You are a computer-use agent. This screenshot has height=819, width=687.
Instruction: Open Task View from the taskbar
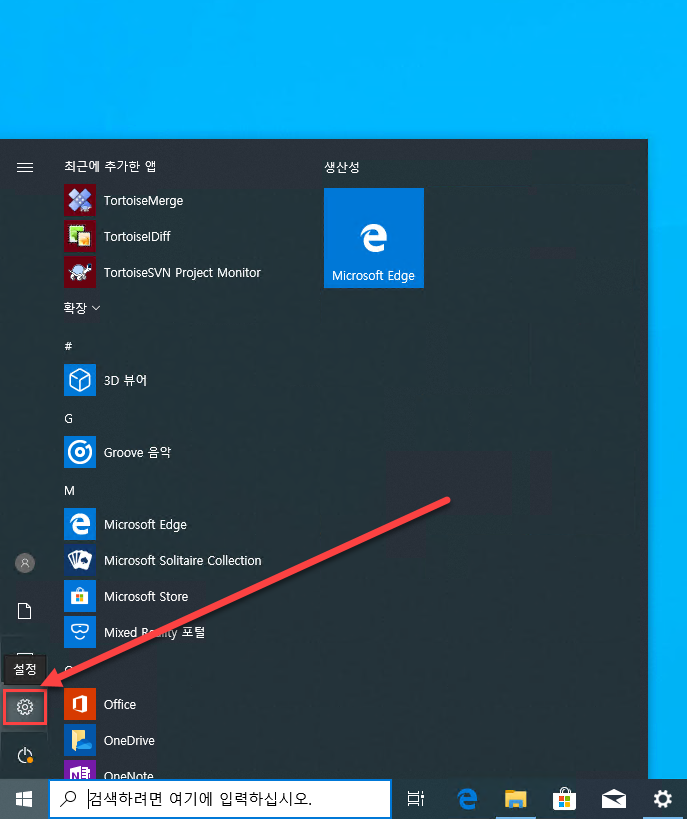pyautogui.click(x=416, y=799)
